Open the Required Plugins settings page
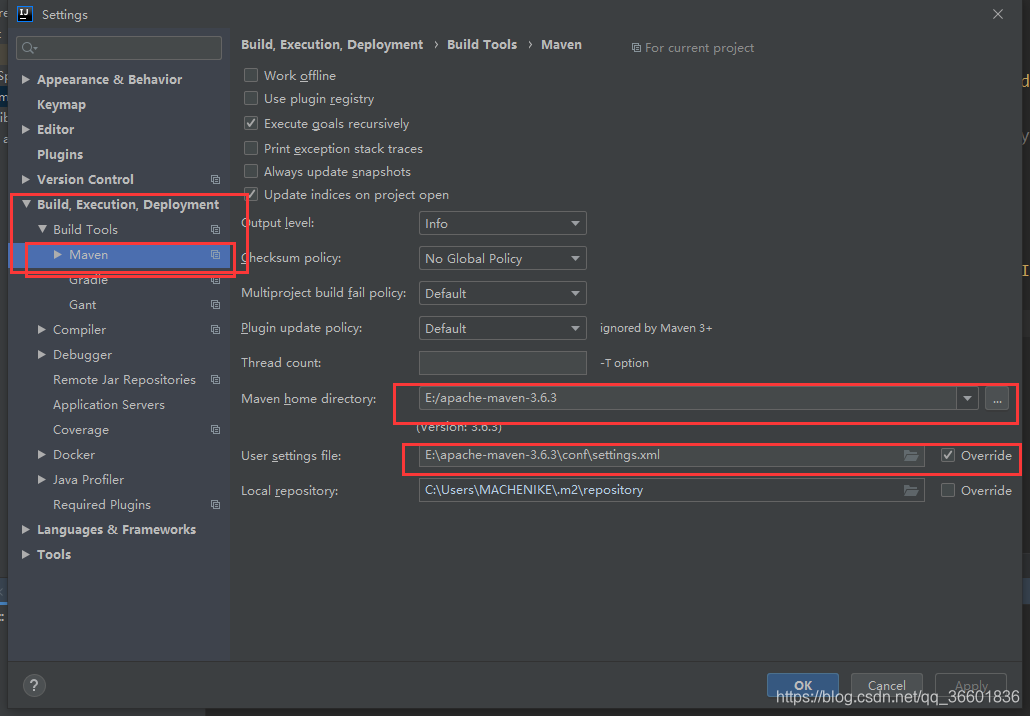The width and height of the screenshot is (1030, 716). pyautogui.click(x=102, y=504)
